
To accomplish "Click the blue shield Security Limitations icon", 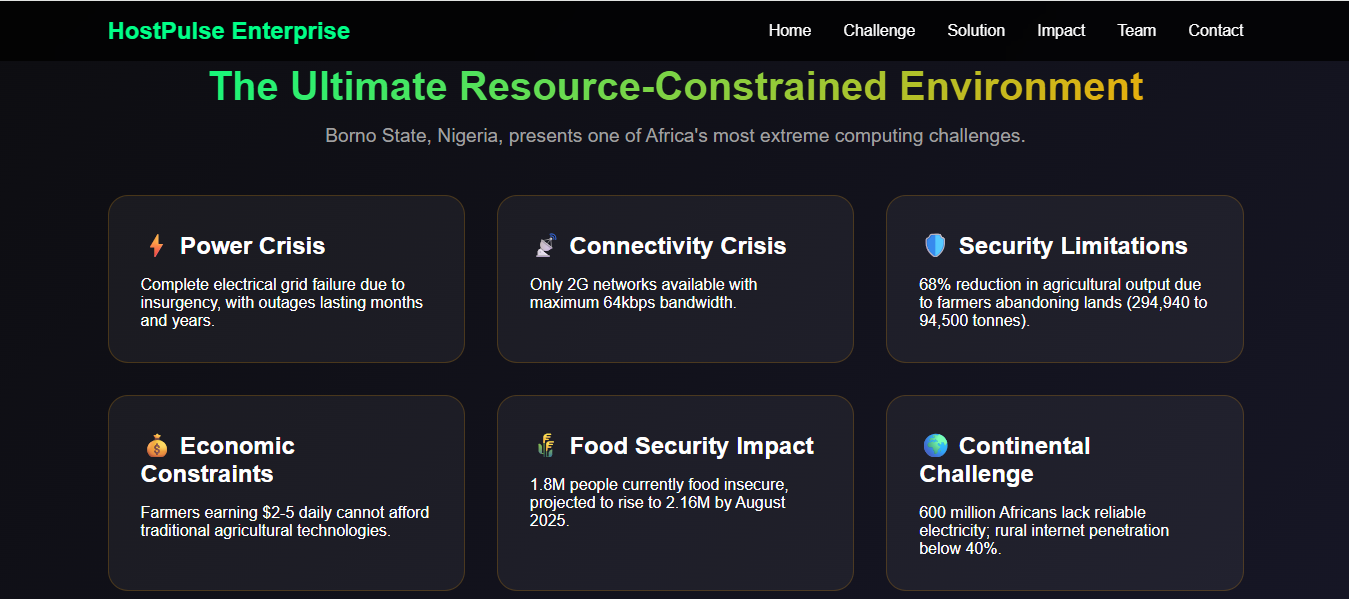I will pyautogui.click(x=934, y=246).
